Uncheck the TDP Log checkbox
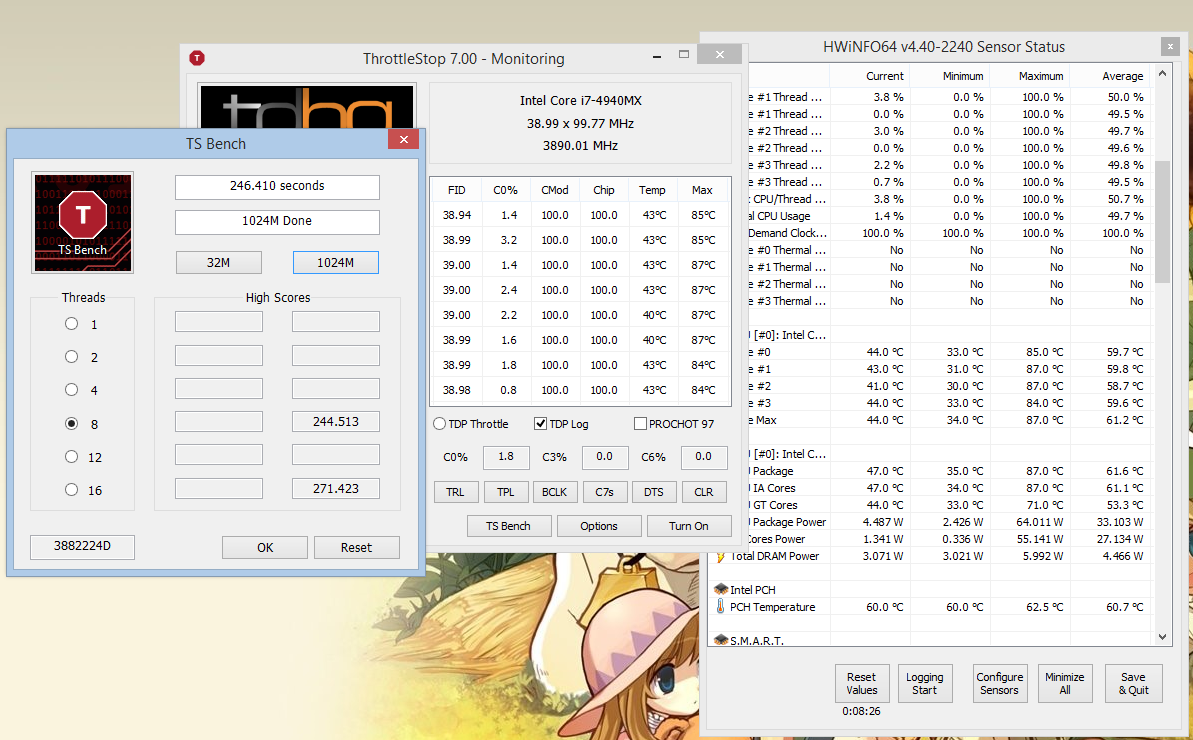Image resolution: width=1193 pixels, height=740 pixels. [x=540, y=424]
